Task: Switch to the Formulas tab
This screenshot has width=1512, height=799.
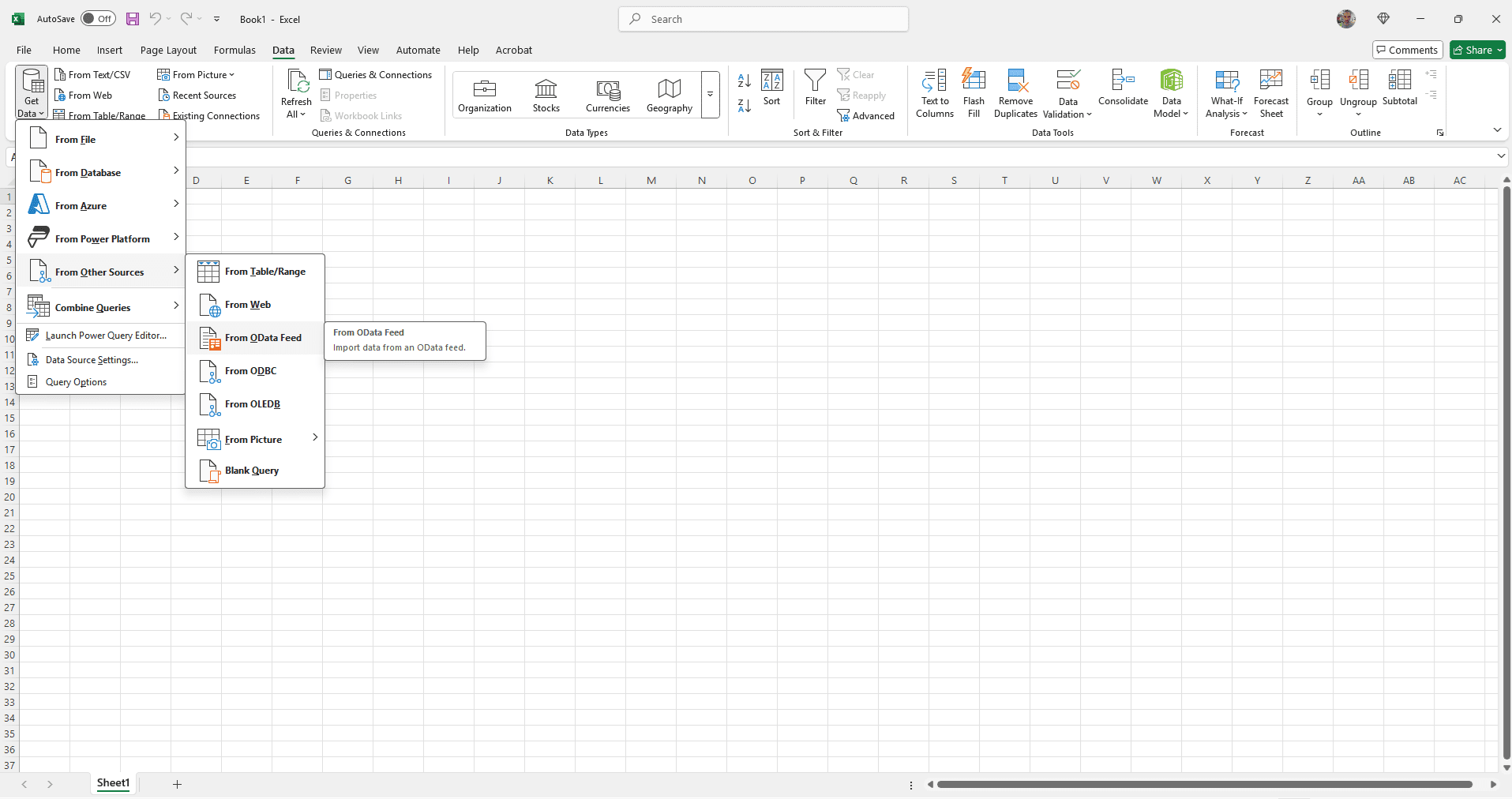Action: click(234, 50)
